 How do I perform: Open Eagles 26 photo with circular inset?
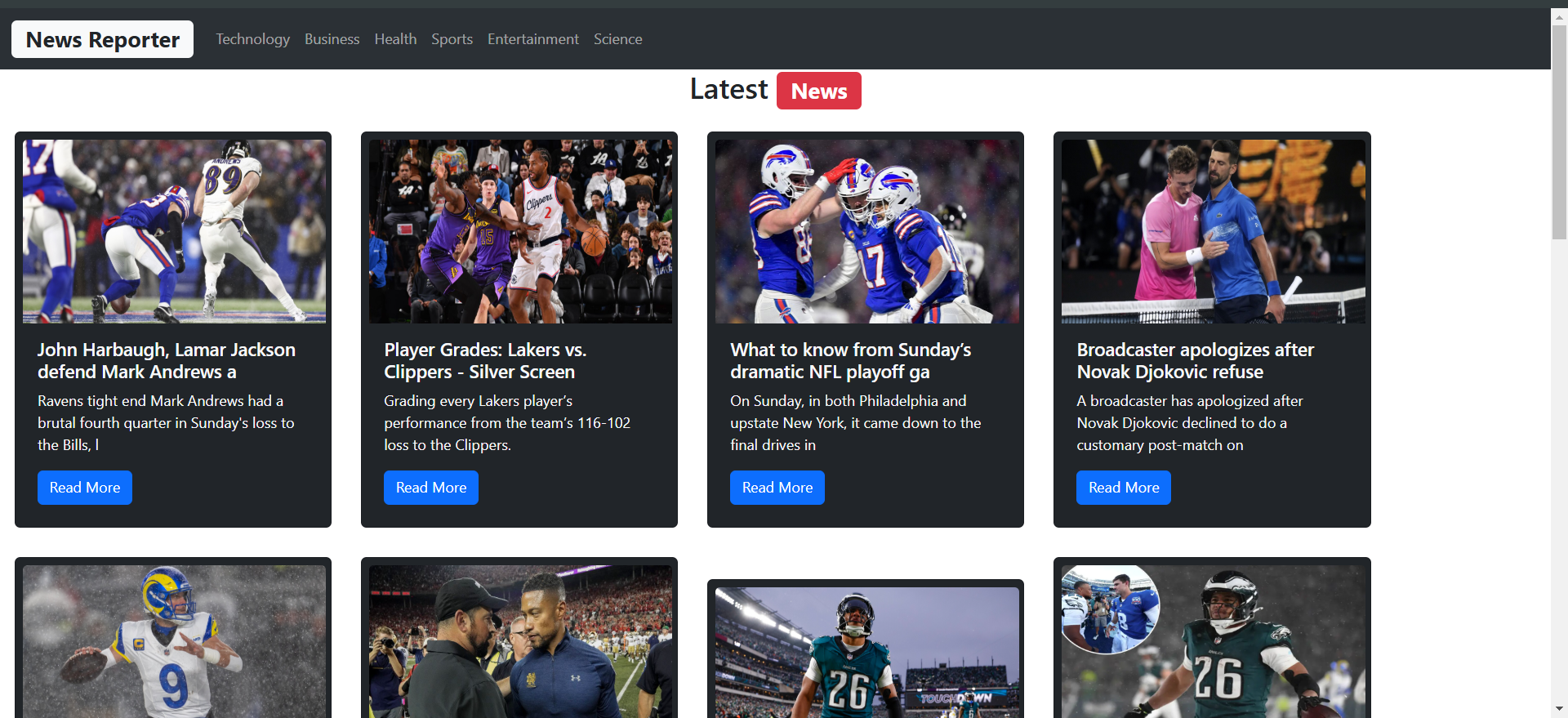[x=1213, y=642]
